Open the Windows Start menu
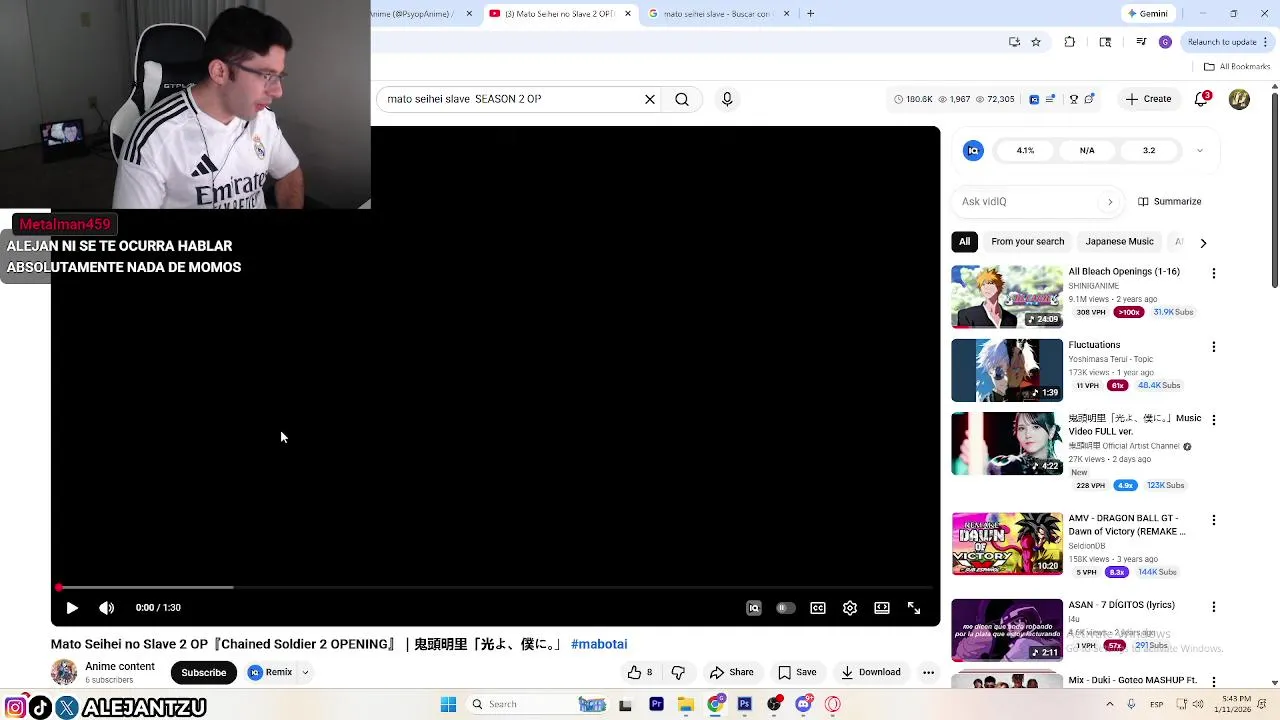Screen dimensions: 1280x720 (448, 704)
